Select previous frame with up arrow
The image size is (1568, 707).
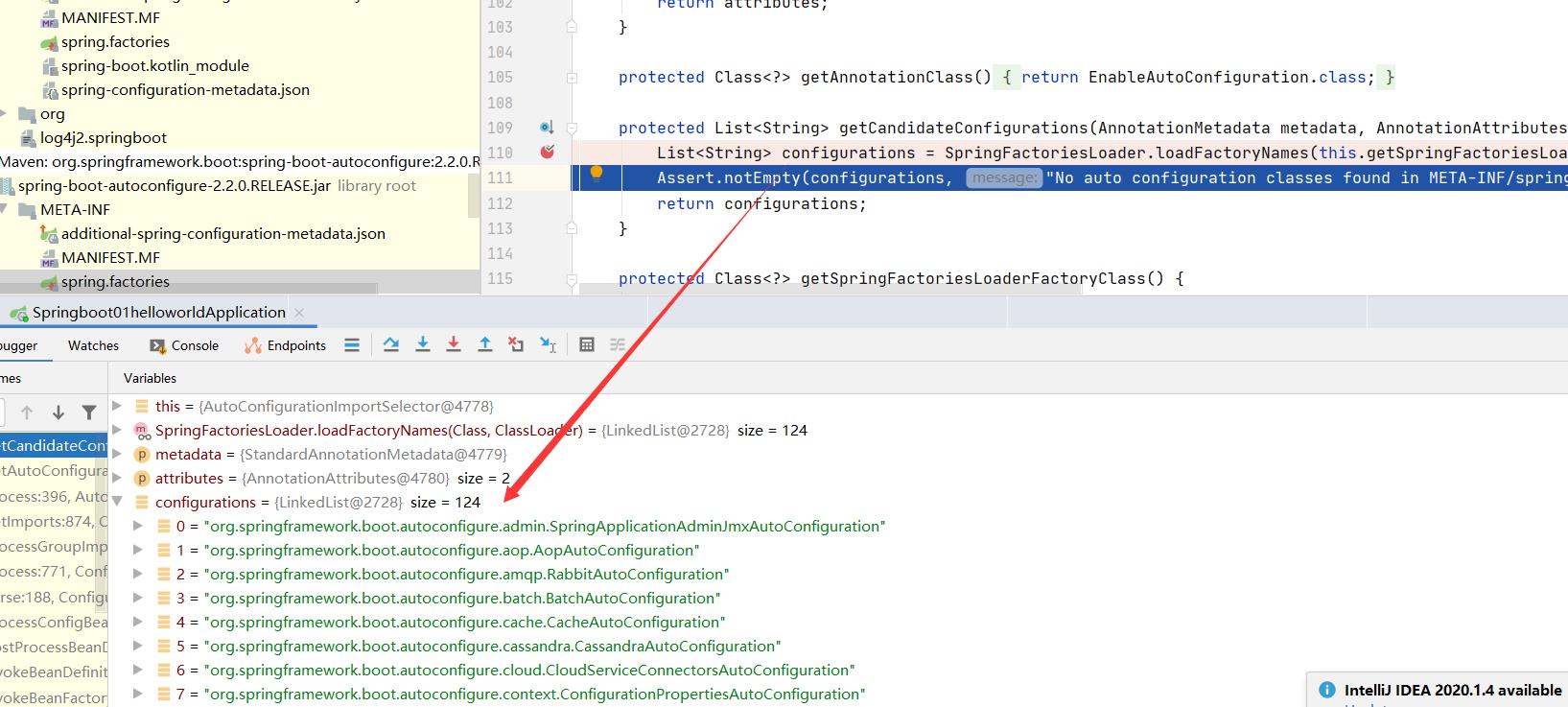(x=27, y=412)
